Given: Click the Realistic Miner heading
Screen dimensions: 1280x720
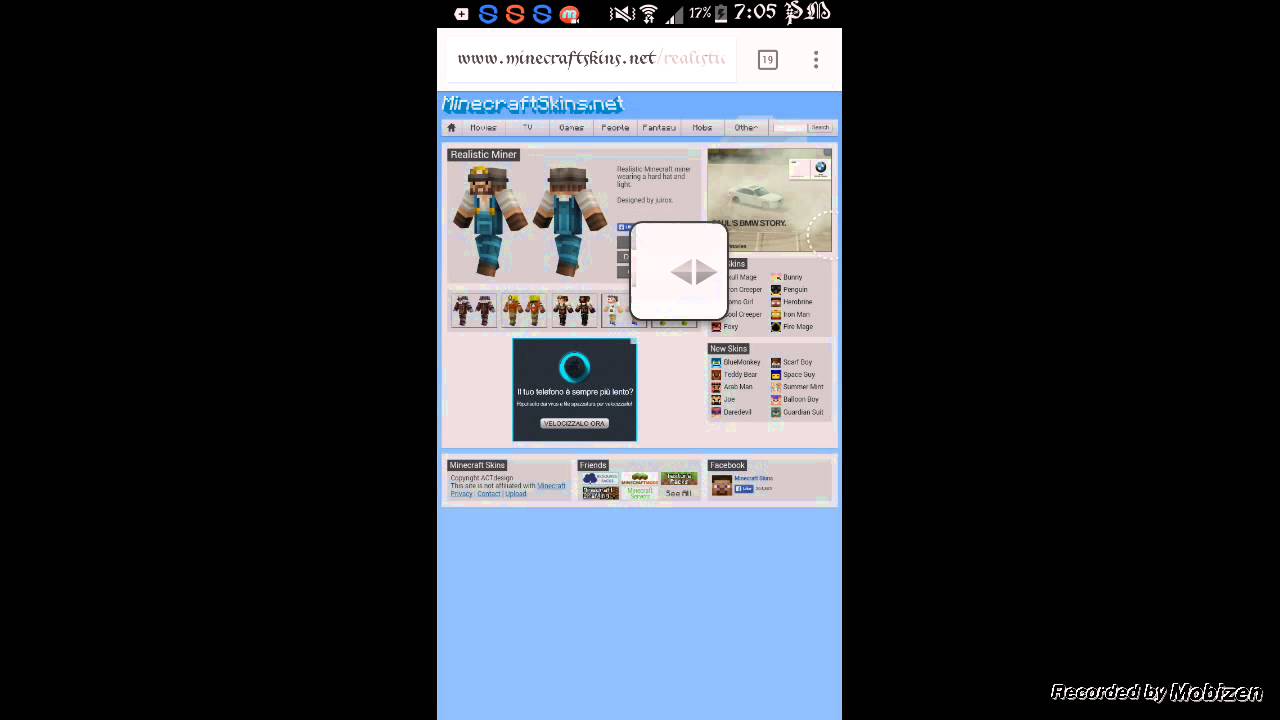Looking at the screenshot, I should coord(483,155).
